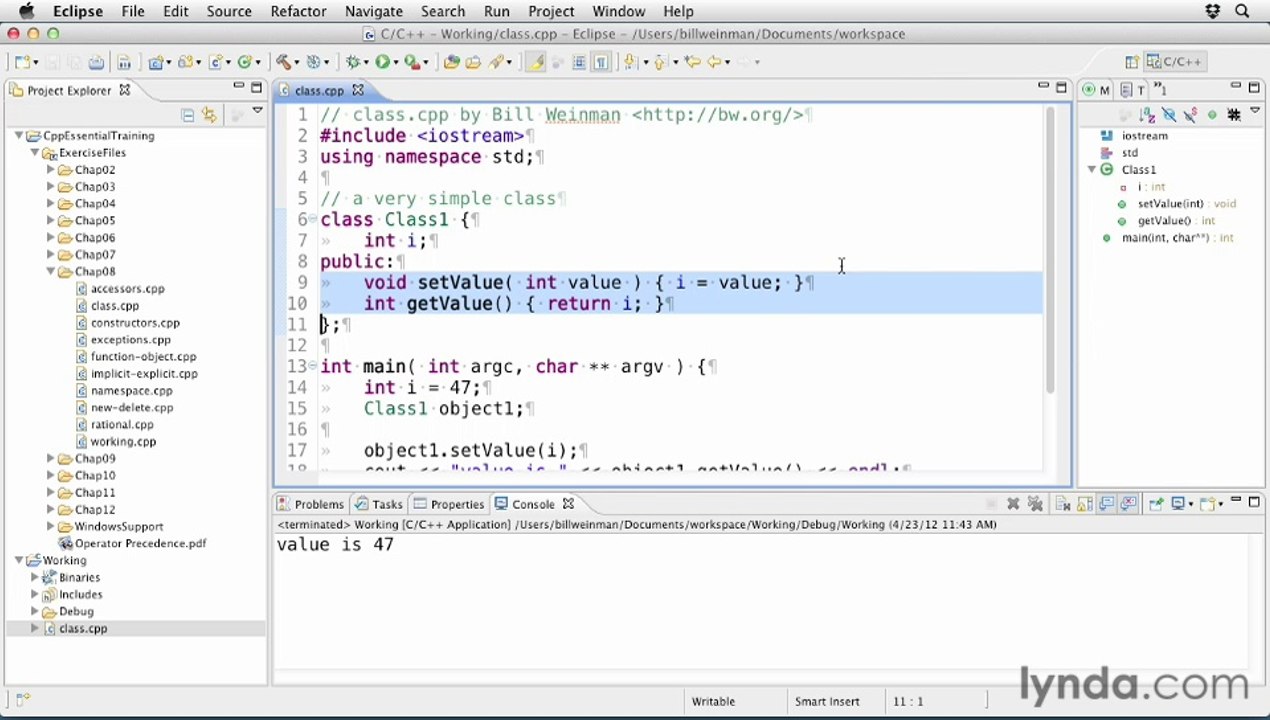Click the Debug (bug) toolbar icon
This screenshot has width=1270, height=720.
[x=352, y=62]
